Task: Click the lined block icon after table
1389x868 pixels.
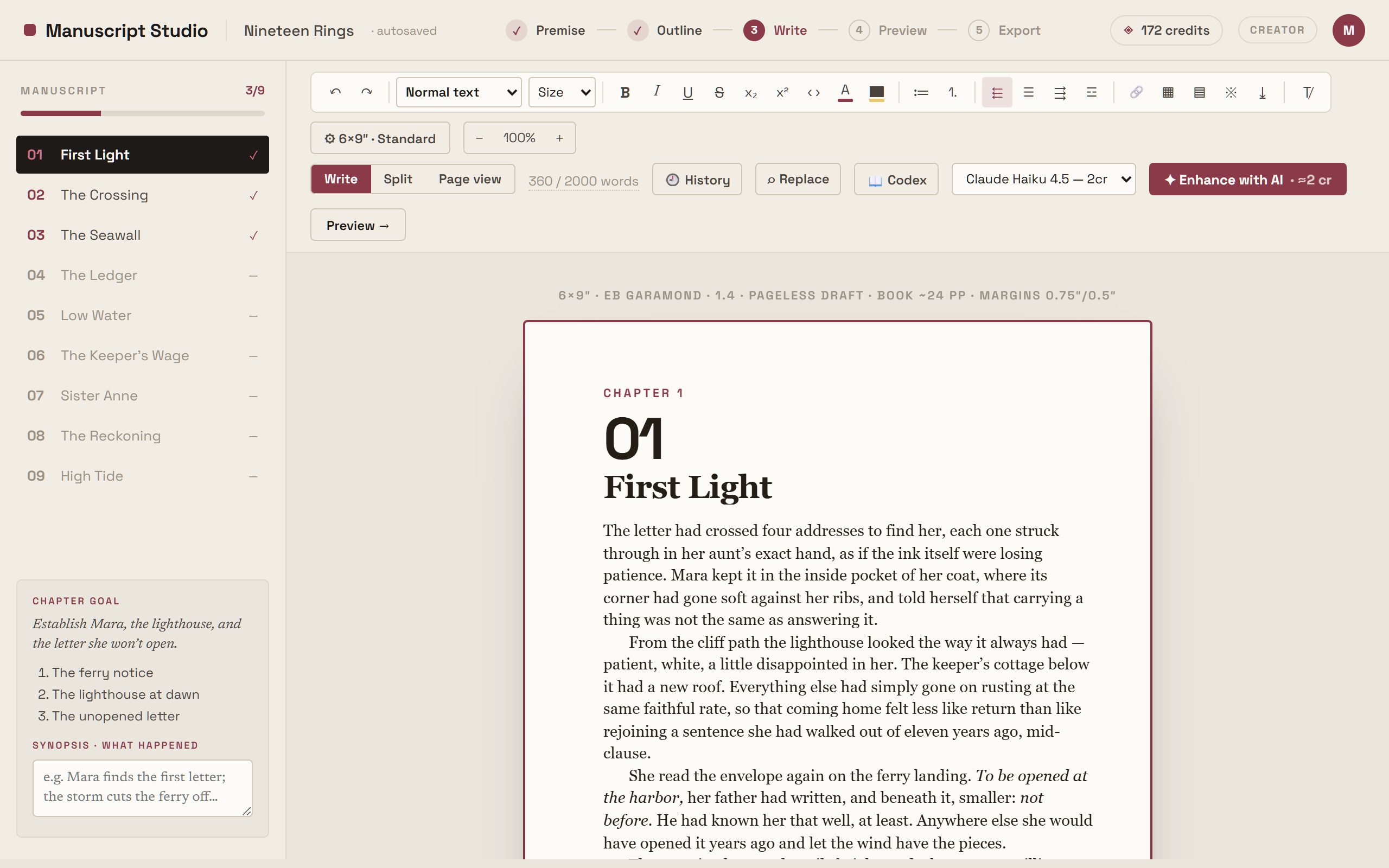Action: tap(1199, 92)
